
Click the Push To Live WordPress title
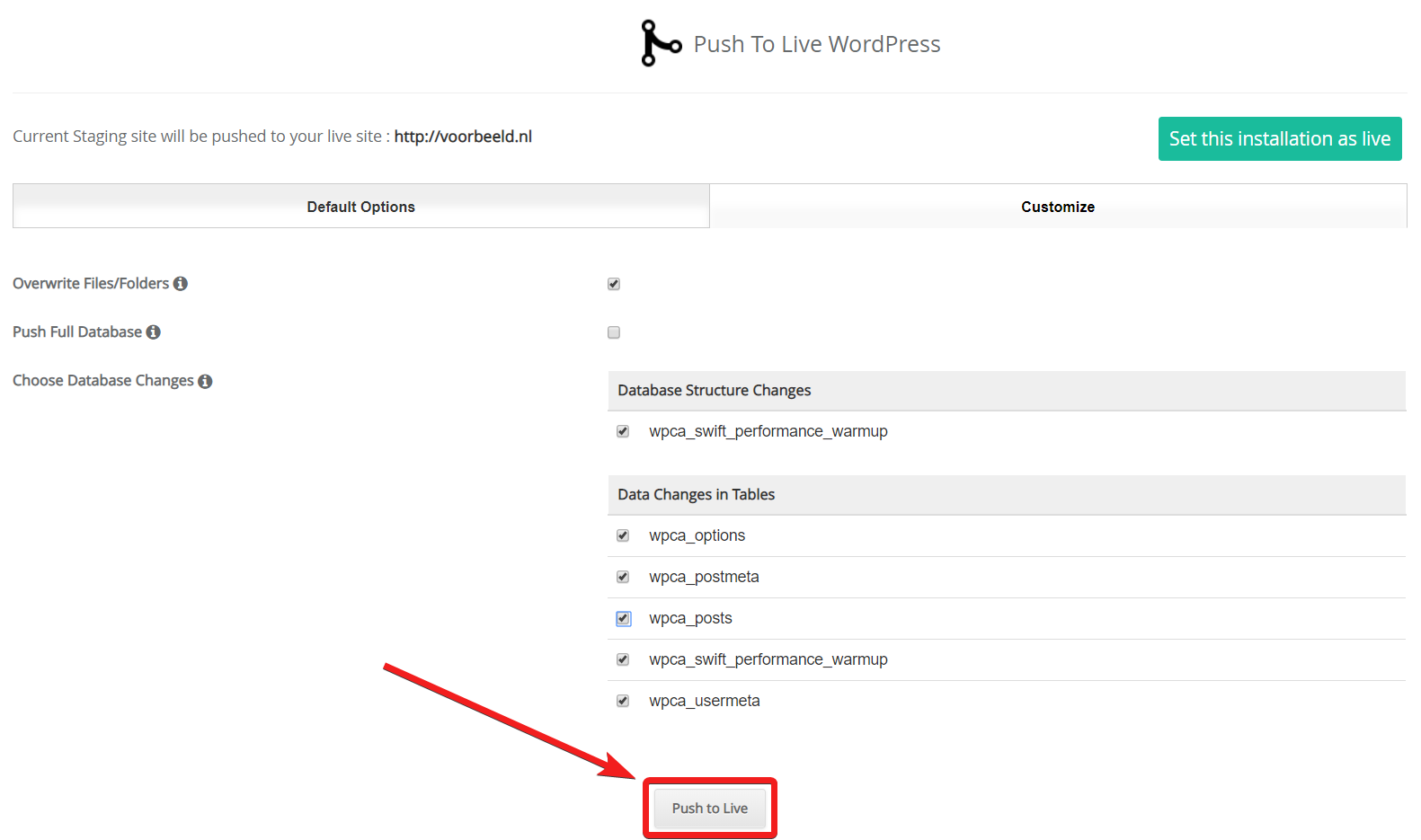click(816, 44)
